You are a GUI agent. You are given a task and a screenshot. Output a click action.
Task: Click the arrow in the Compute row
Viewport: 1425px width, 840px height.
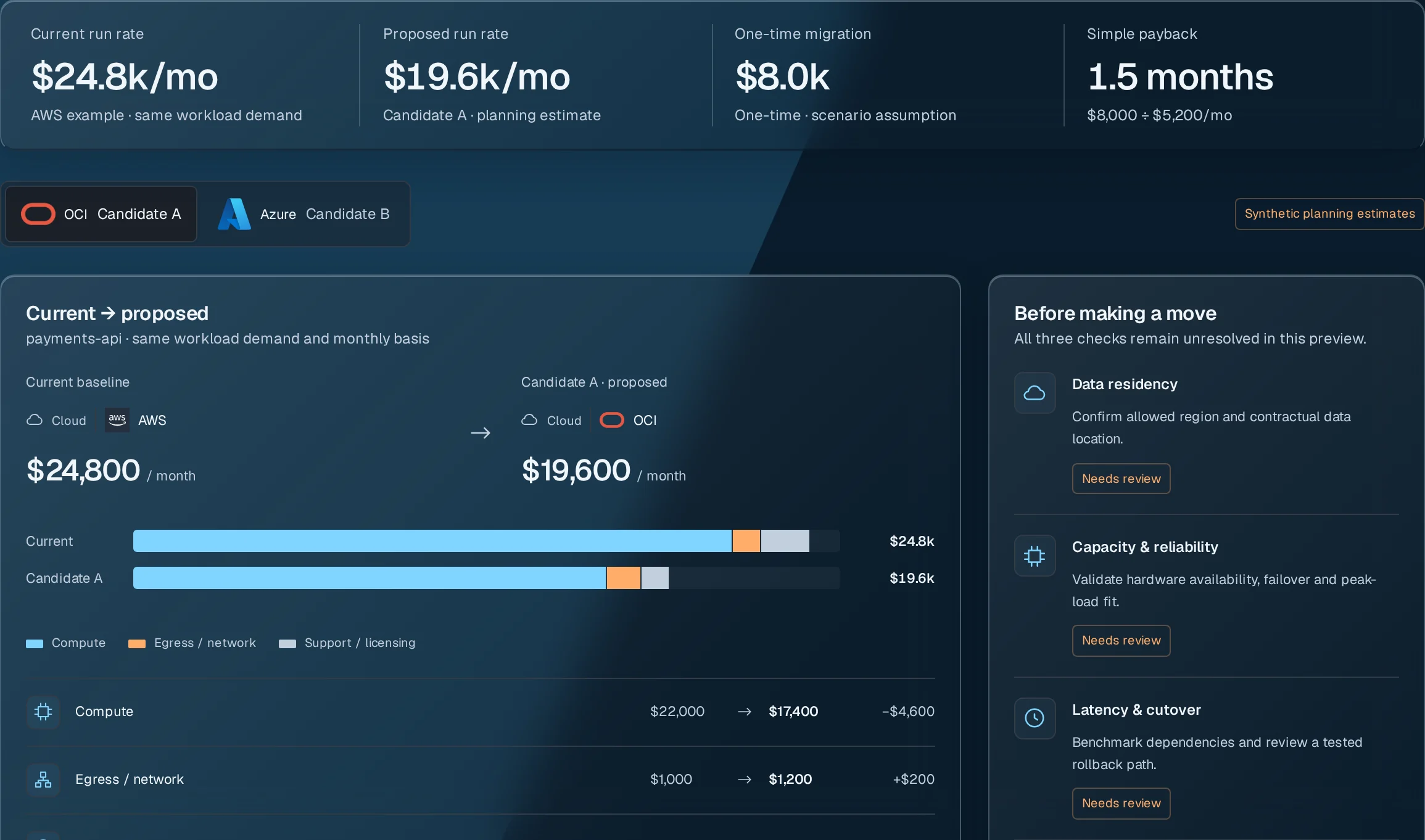745,712
